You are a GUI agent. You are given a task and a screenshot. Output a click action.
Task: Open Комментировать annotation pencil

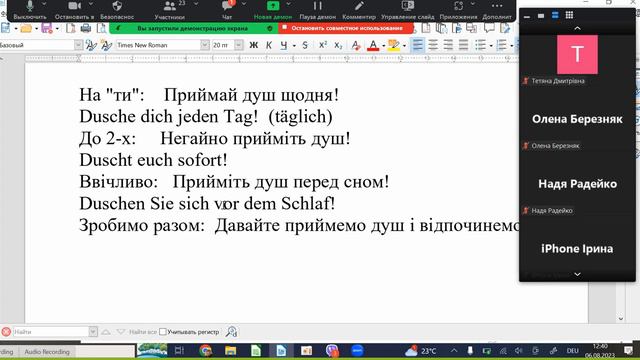click(x=359, y=10)
